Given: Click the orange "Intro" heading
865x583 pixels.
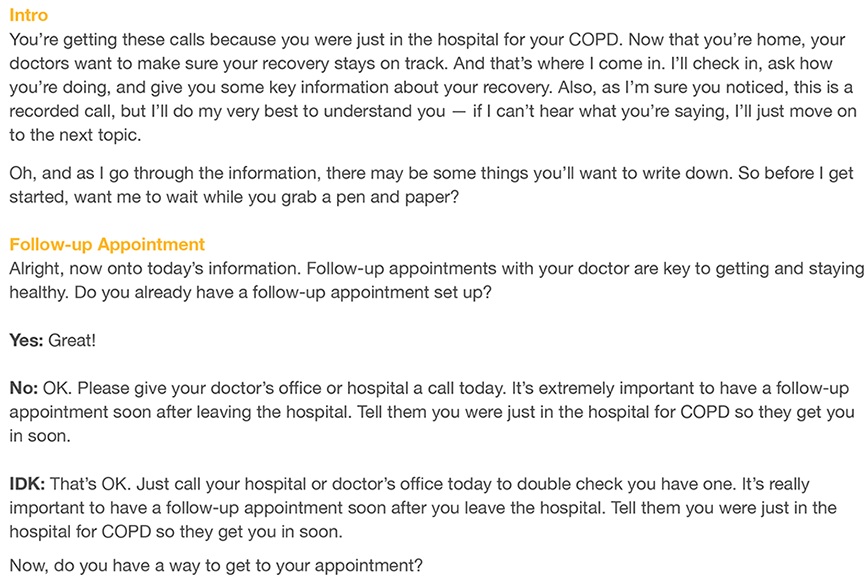Looking at the screenshot, I should coord(28,16).
